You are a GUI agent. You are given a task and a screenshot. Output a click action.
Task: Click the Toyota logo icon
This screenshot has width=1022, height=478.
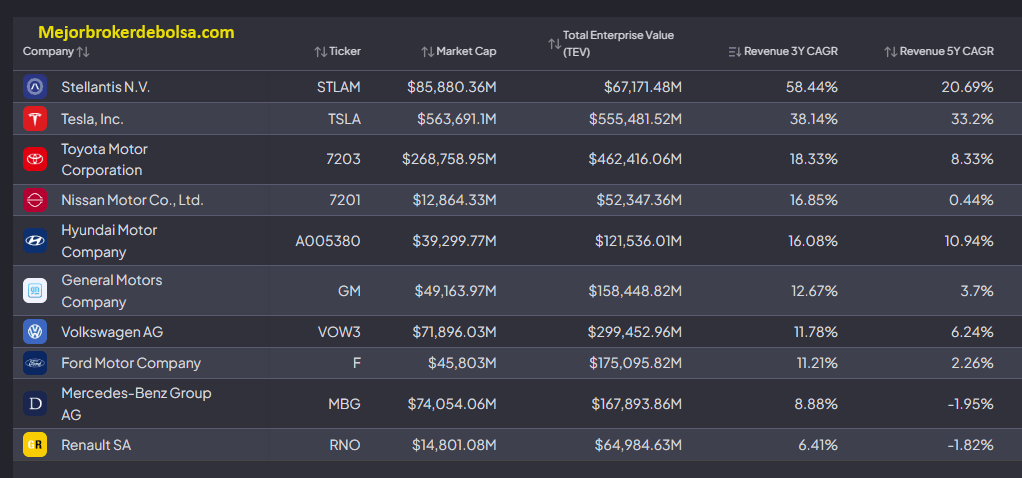pyautogui.click(x=35, y=159)
